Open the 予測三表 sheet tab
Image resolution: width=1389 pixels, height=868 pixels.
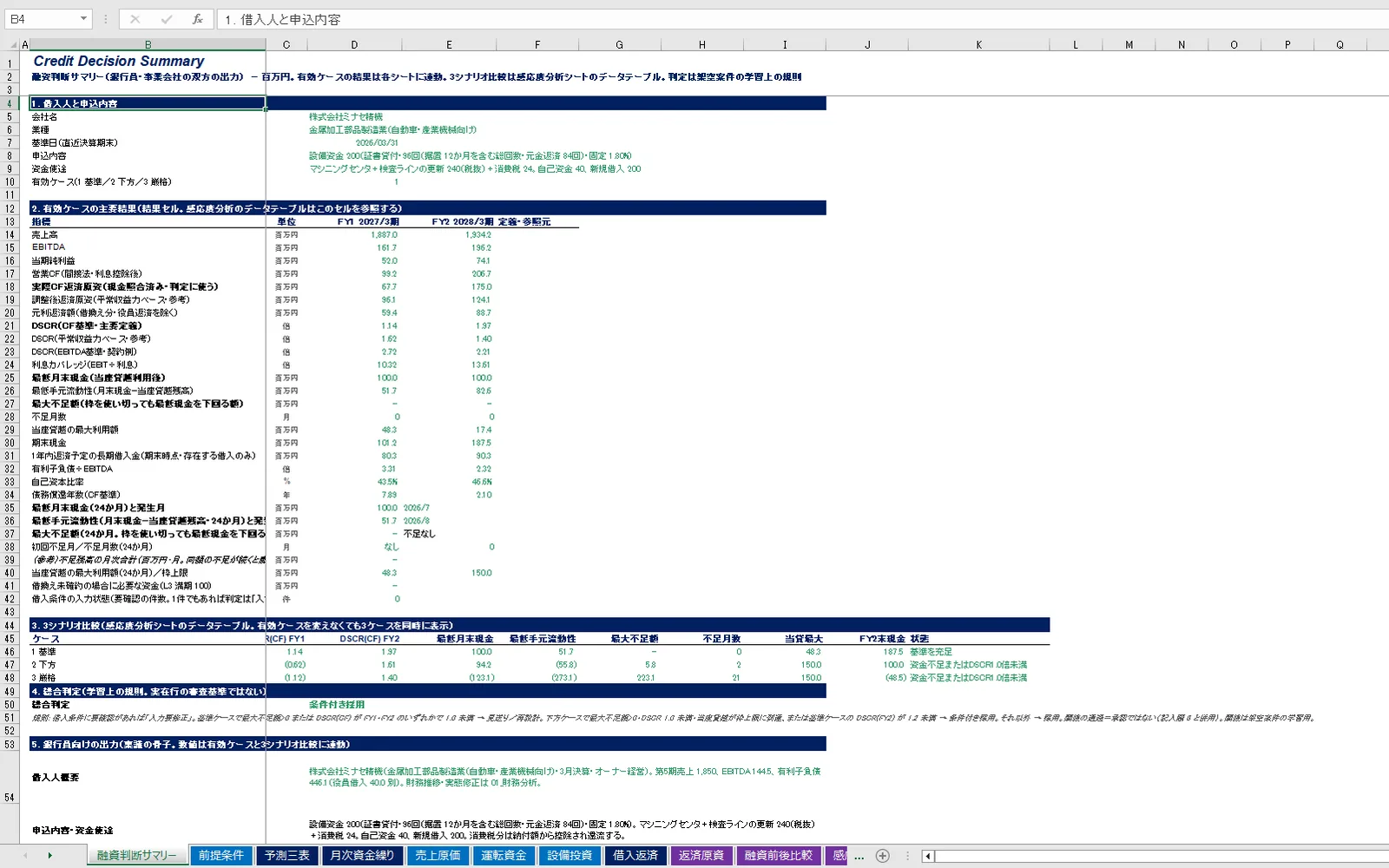click(x=287, y=856)
